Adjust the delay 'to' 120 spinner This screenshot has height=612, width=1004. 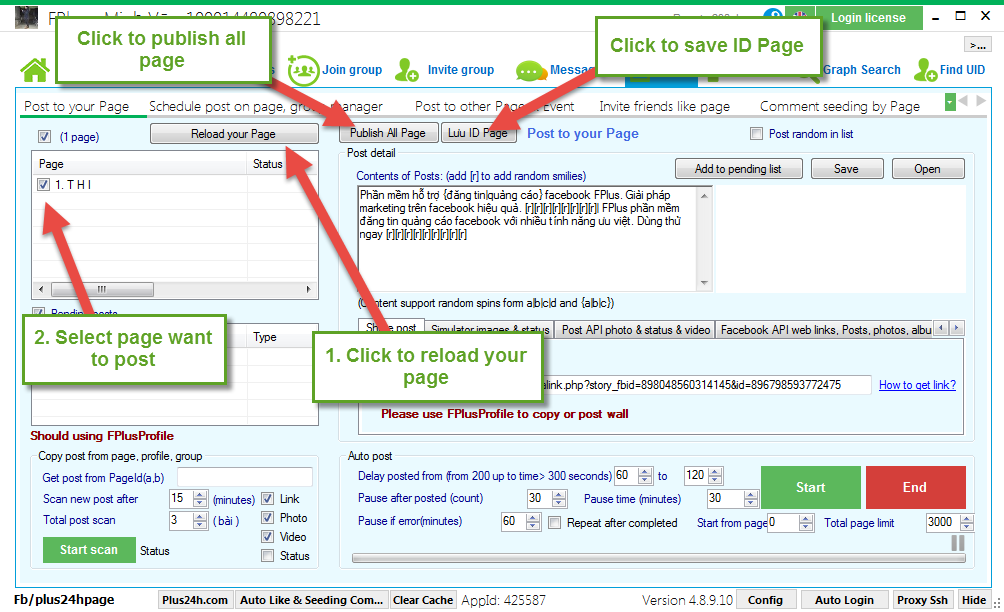[716, 476]
